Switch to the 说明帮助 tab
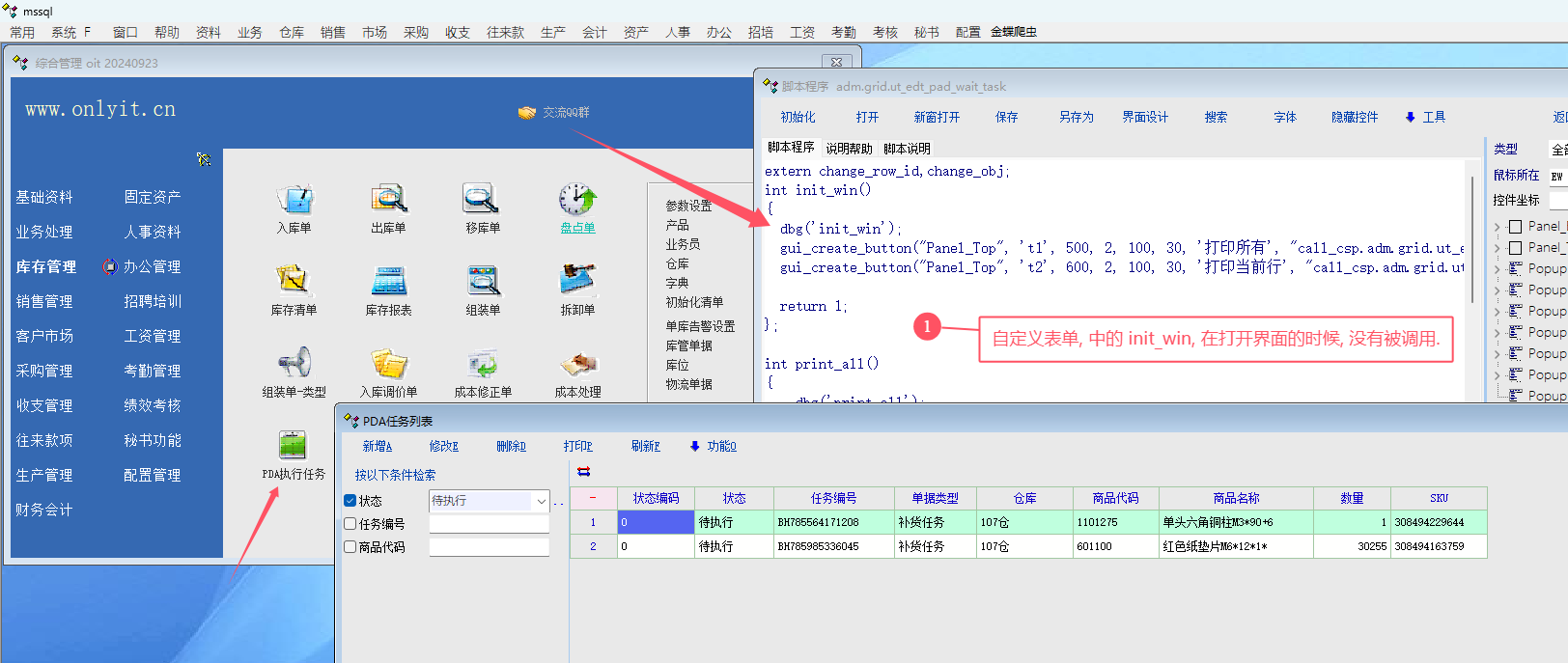1568x663 pixels. pos(849,149)
